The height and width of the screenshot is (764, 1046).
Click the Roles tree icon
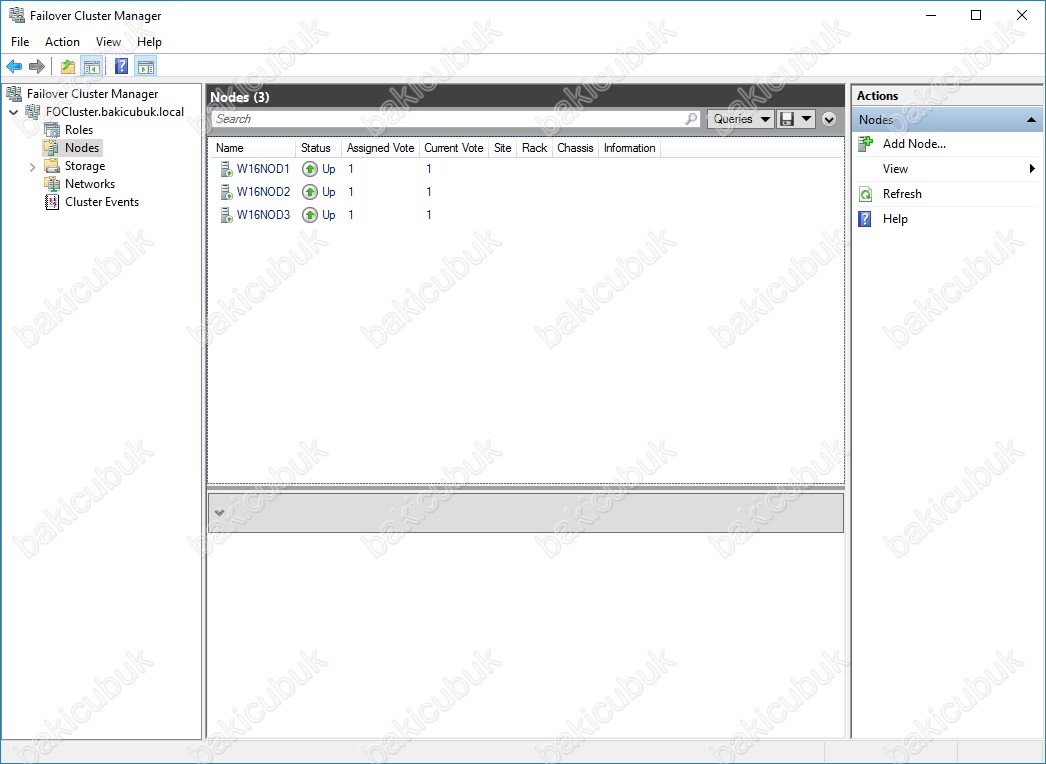coord(51,129)
